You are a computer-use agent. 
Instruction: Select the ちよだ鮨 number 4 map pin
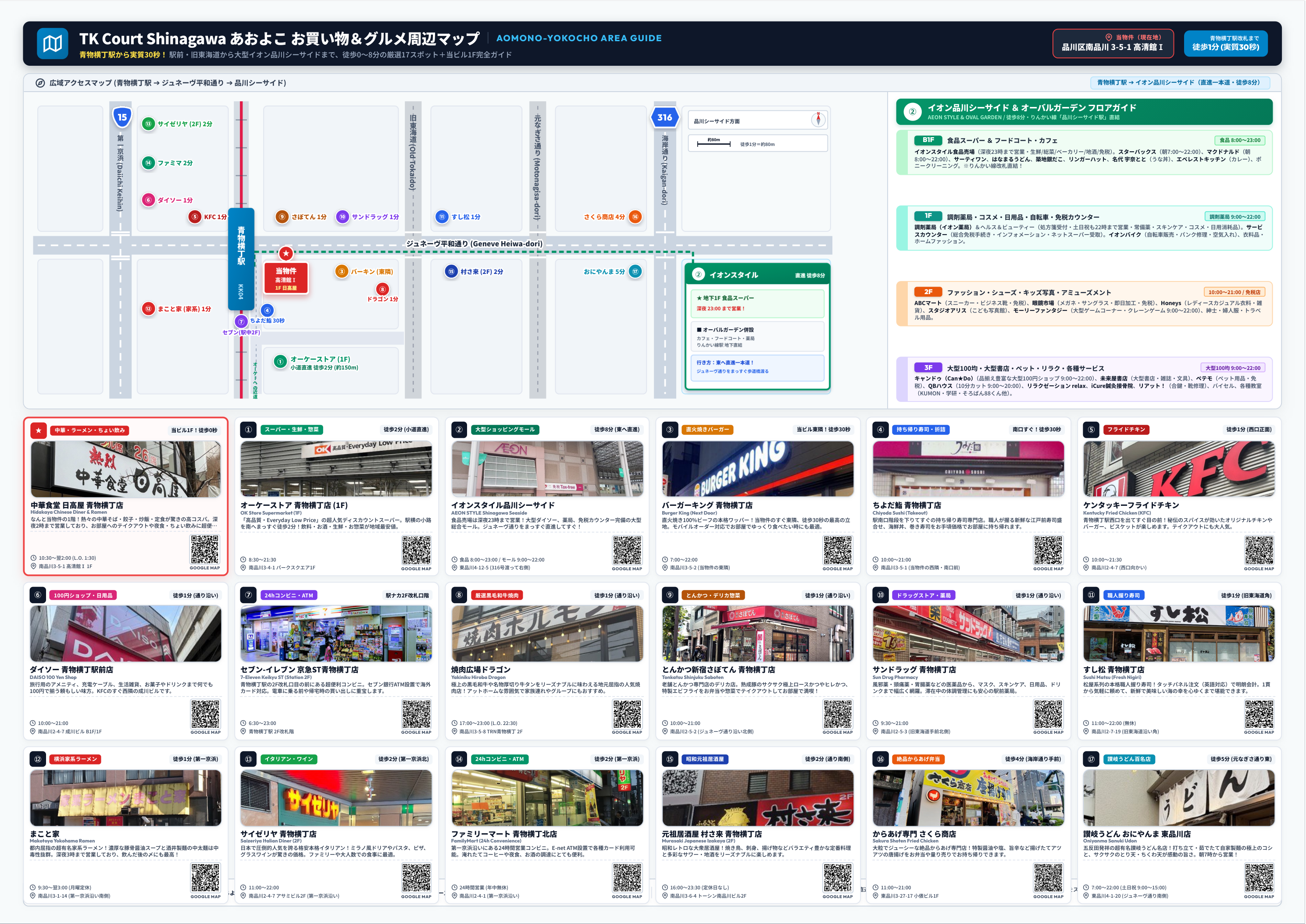tap(267, 310)
